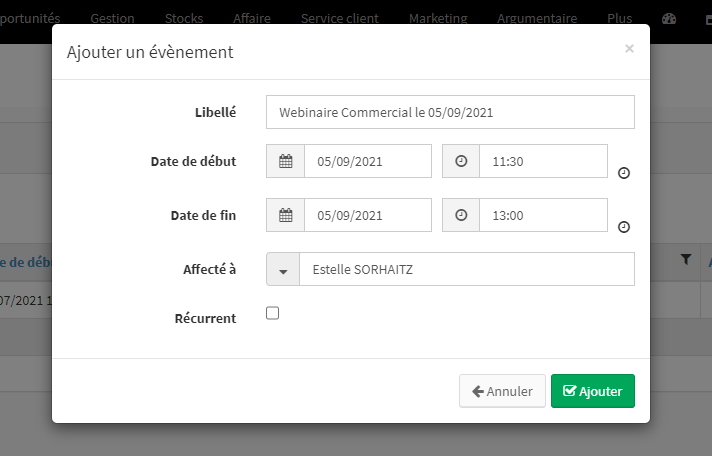Close the Ajouter un évènement dialog

(x=629, y=49)
